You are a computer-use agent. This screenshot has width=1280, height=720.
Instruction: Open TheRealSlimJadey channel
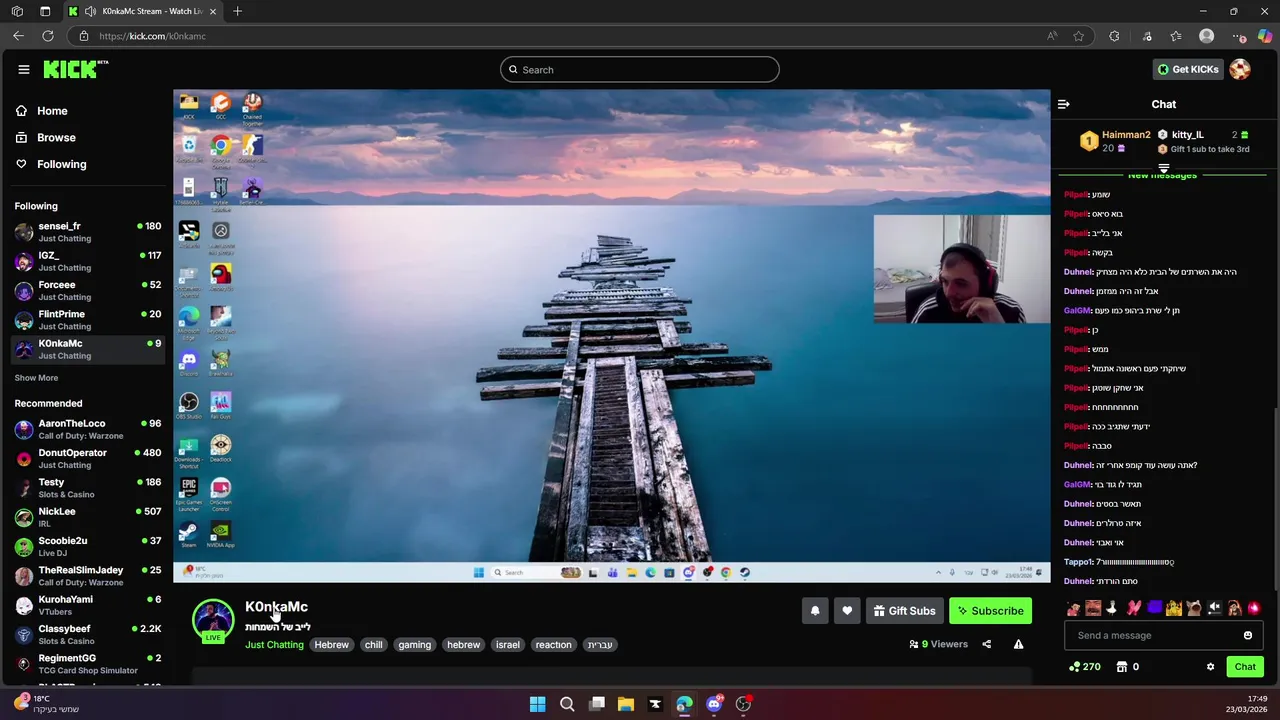point(88,576)
